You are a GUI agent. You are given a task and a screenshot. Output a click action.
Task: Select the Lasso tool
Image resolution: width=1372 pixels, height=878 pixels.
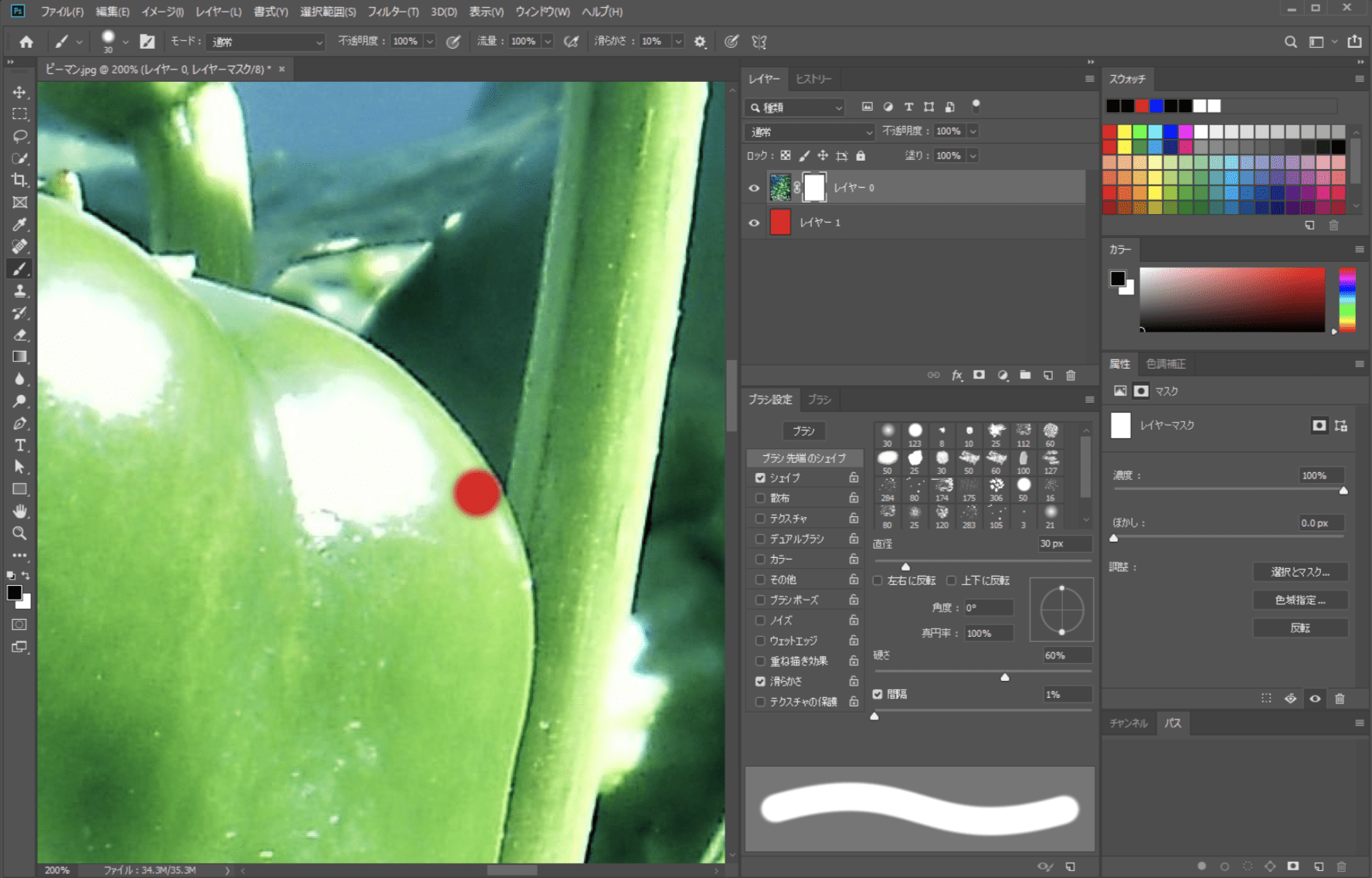tap(19, 136)
